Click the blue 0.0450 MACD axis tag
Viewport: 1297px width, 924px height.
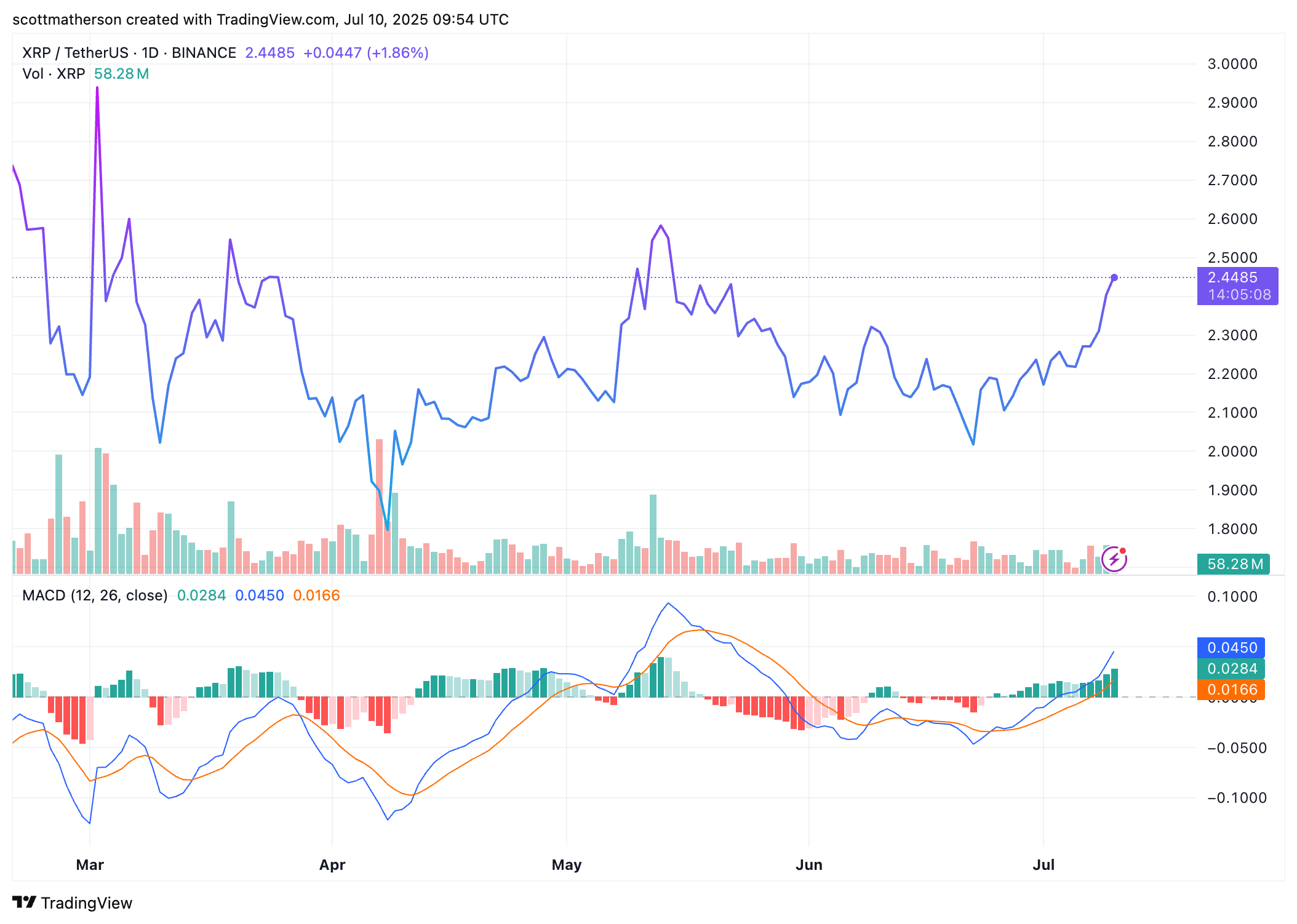pos(1231,648)
